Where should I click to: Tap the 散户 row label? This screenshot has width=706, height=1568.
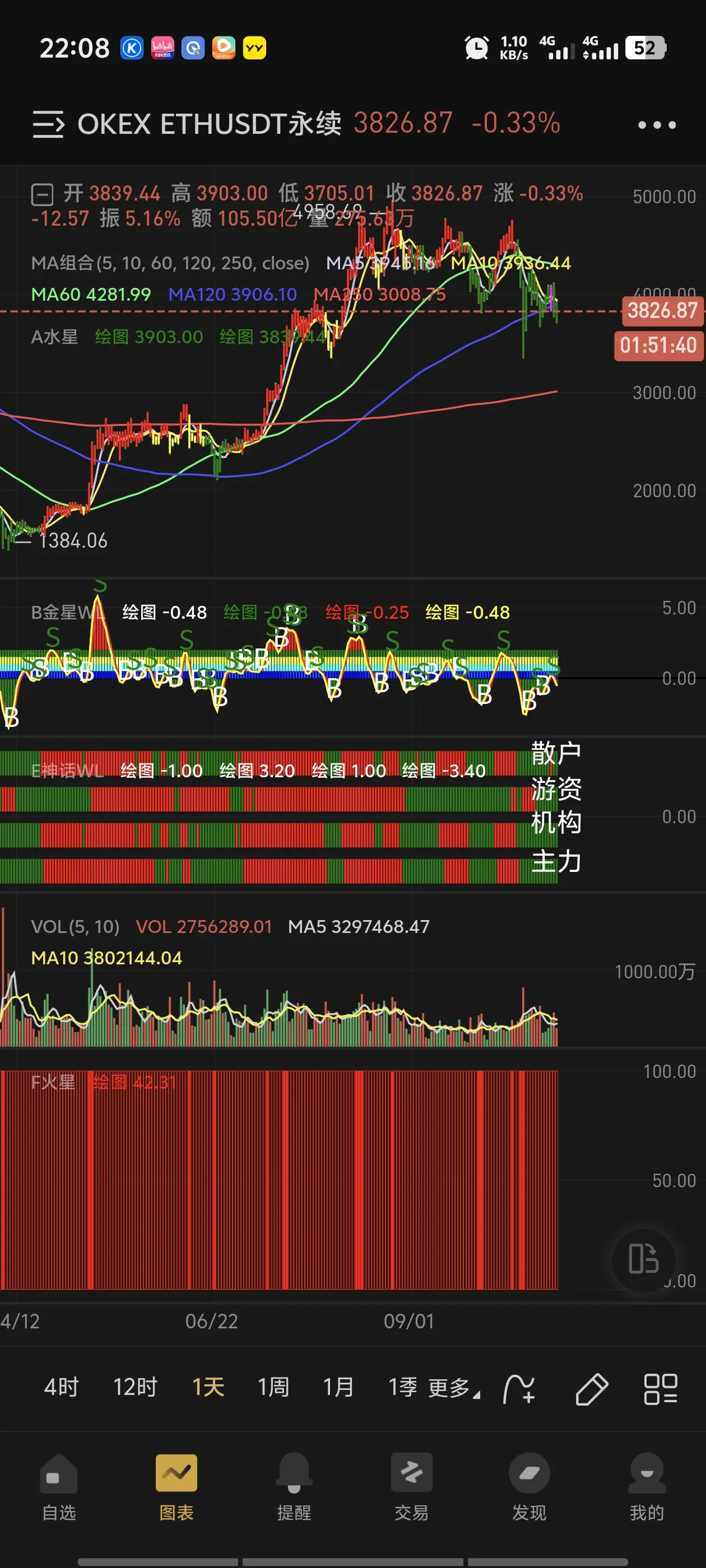(556, 754)
